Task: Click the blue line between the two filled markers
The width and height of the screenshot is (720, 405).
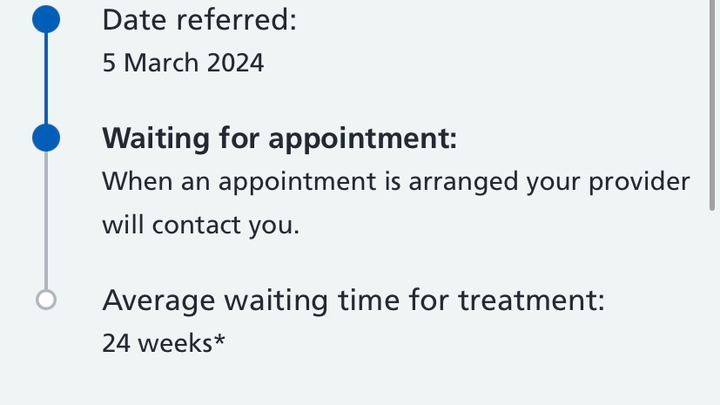Action: point(46,78)
